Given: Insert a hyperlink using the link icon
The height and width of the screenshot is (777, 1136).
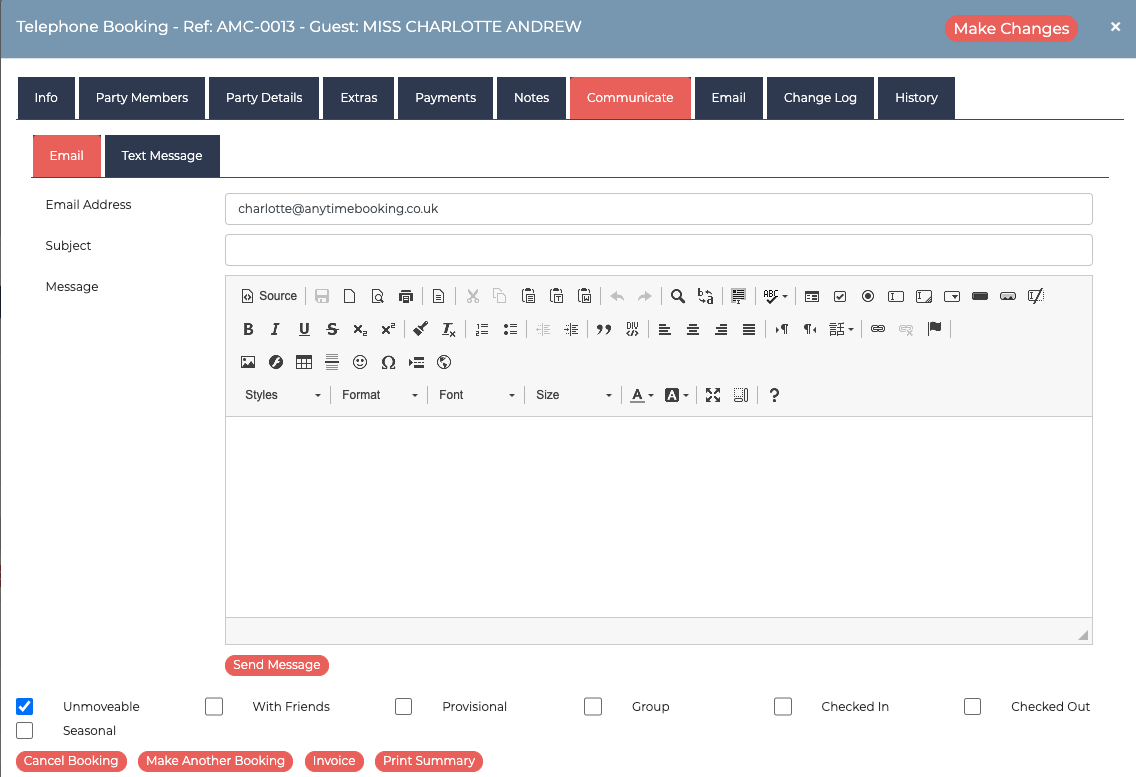Looking at the screenshot, I should (878, 329).
